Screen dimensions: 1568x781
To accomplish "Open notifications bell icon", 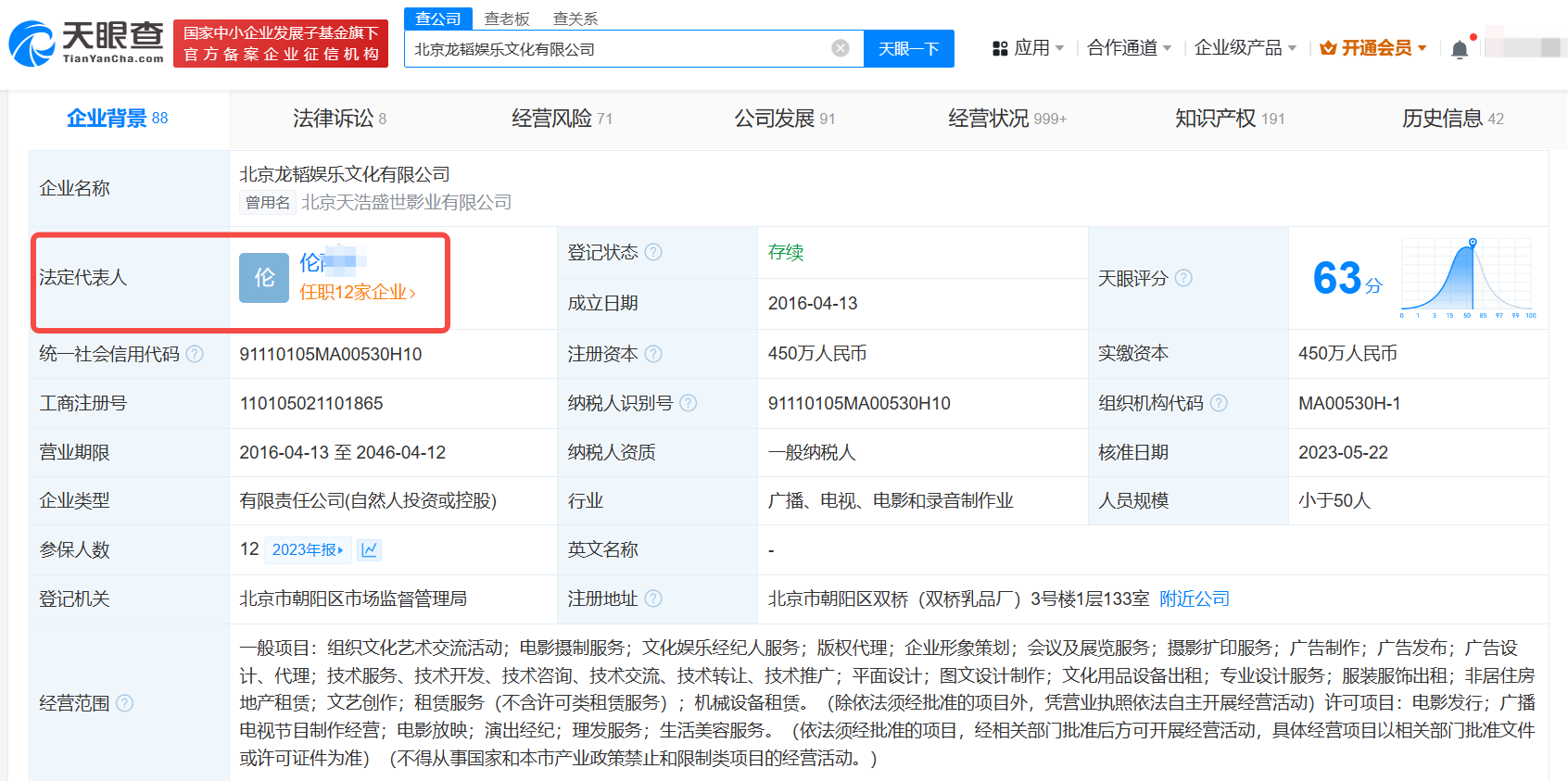I will (1460, 49).
